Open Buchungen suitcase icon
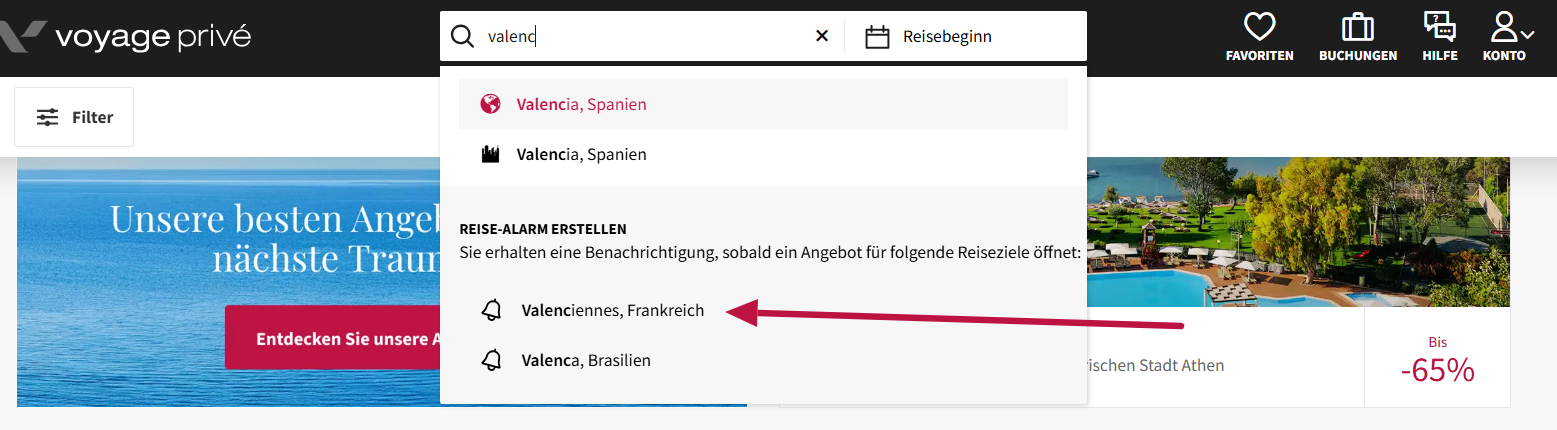The width and height of the screenshot is (1557, 430). pyautogui.click(x=1357, y=27)
